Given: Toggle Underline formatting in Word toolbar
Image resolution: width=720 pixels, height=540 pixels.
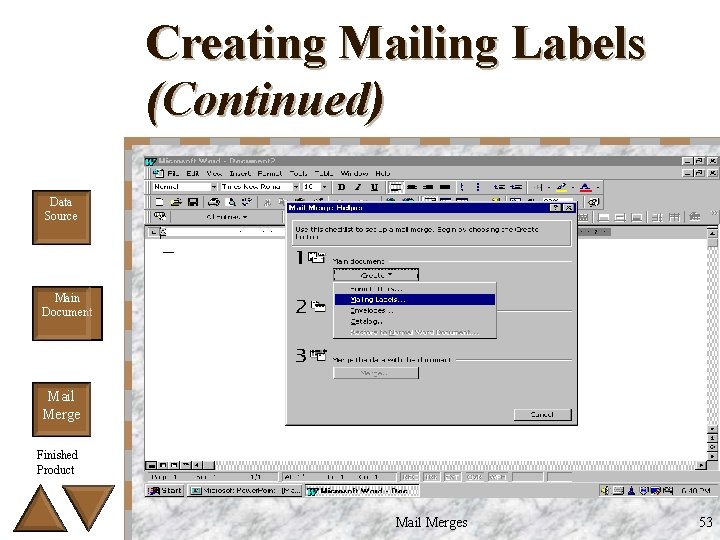Looking at the screenshot, I should tap(374, 187).
